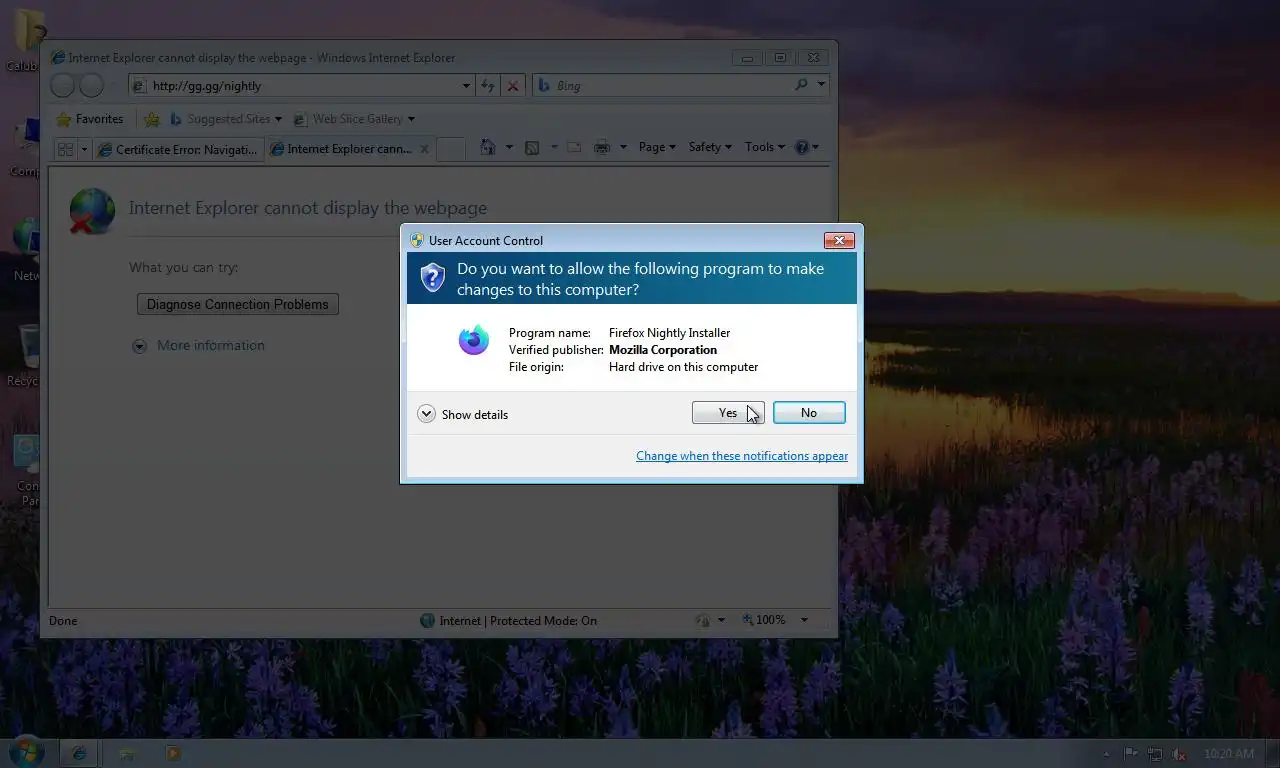Click Yes in the User Account Control dialog
The width and height of the screenshot is (1280, 768).
[x=728, y=413]
